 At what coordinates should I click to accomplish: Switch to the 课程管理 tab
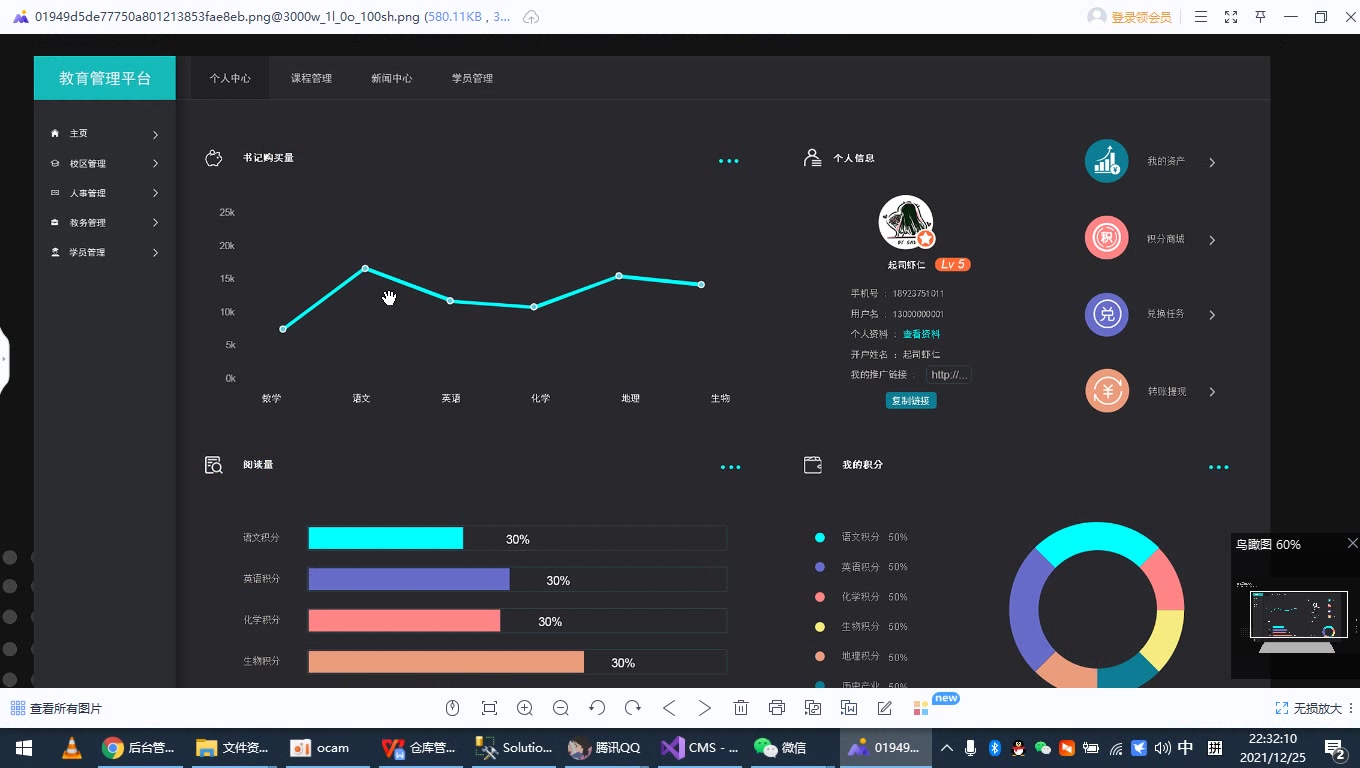pos(311,78)
